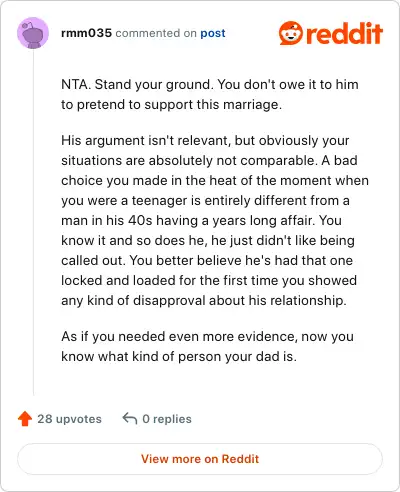
Task: Click the reddit wordmark text logo
Action: pos(344,33)
